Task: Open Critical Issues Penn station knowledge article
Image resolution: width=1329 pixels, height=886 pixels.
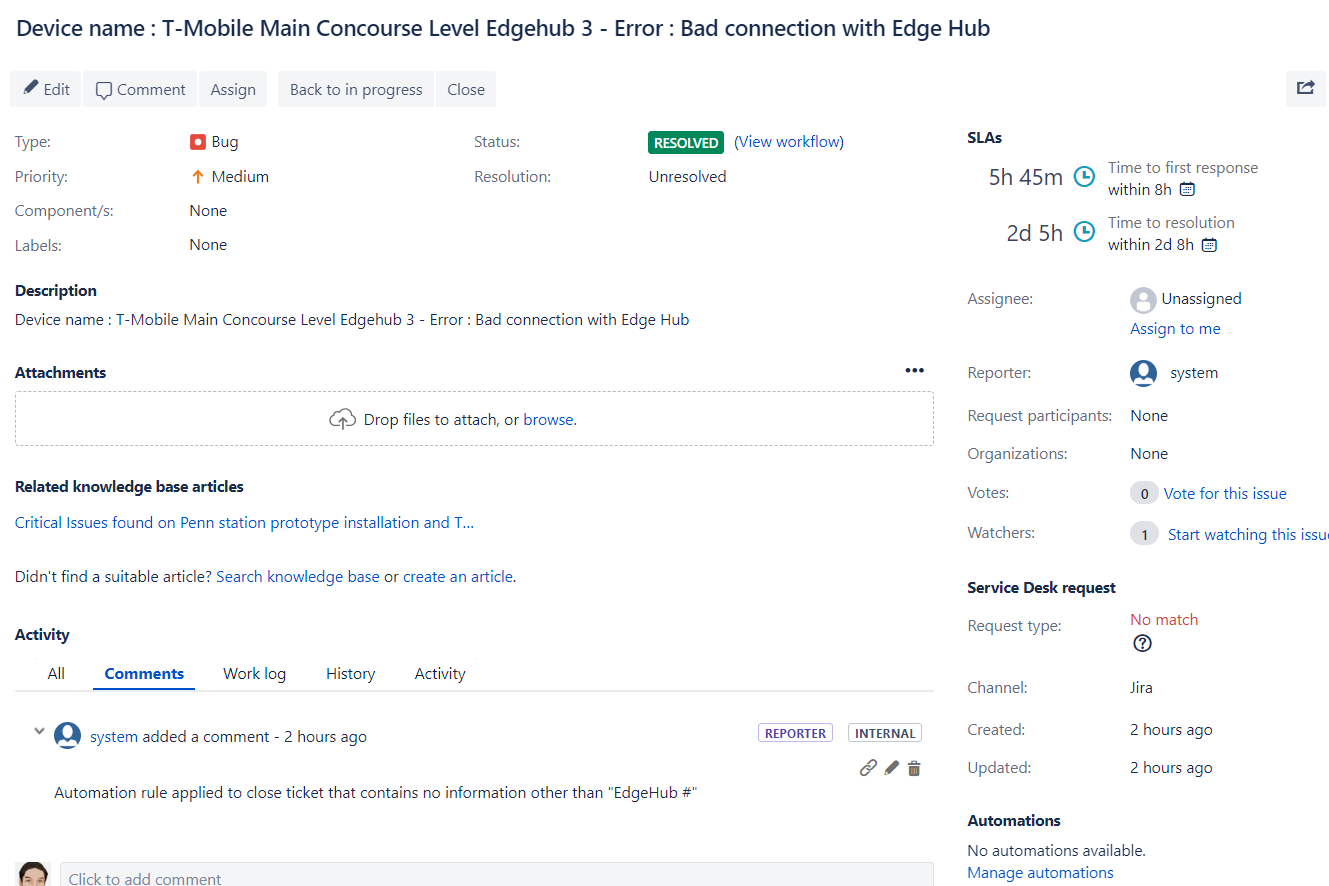Action: 244,522
